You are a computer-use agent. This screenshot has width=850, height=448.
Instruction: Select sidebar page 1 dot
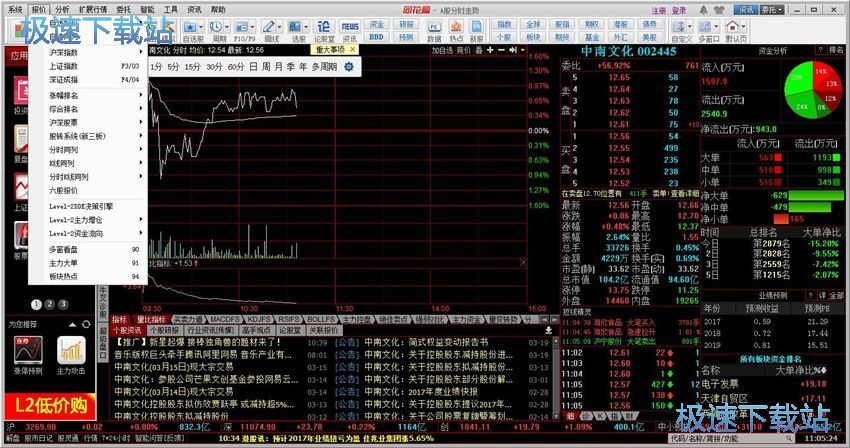tap(36, 304)
